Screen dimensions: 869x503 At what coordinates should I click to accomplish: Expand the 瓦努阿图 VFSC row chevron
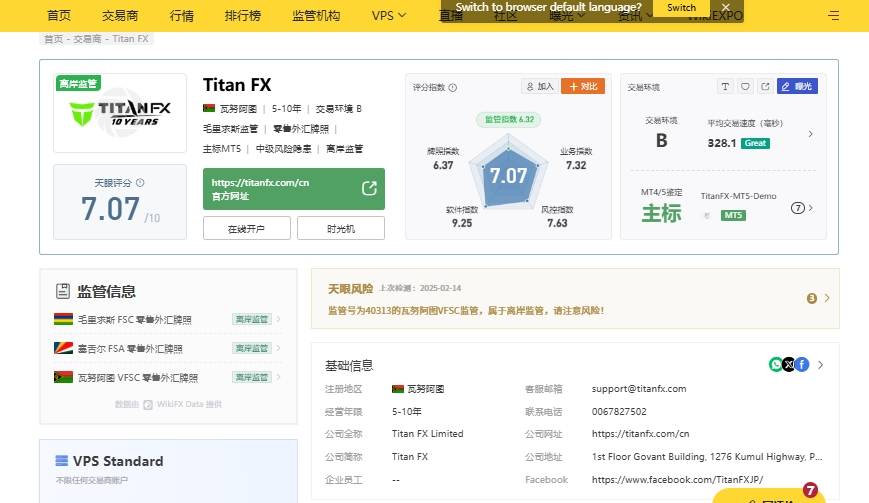pyautogui.click(x=278, y=377)
